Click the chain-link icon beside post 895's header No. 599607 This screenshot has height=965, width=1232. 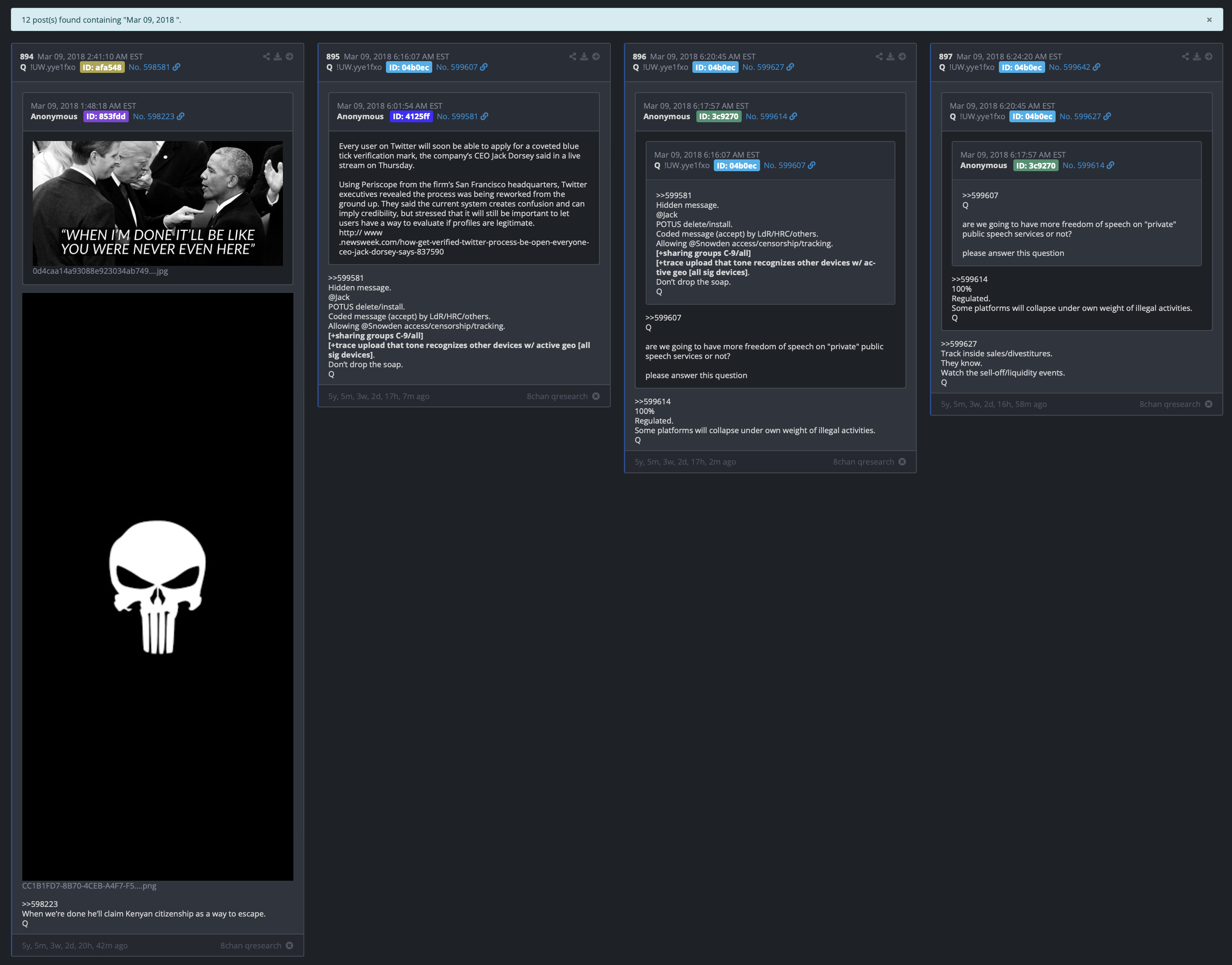tap(484, 67)
